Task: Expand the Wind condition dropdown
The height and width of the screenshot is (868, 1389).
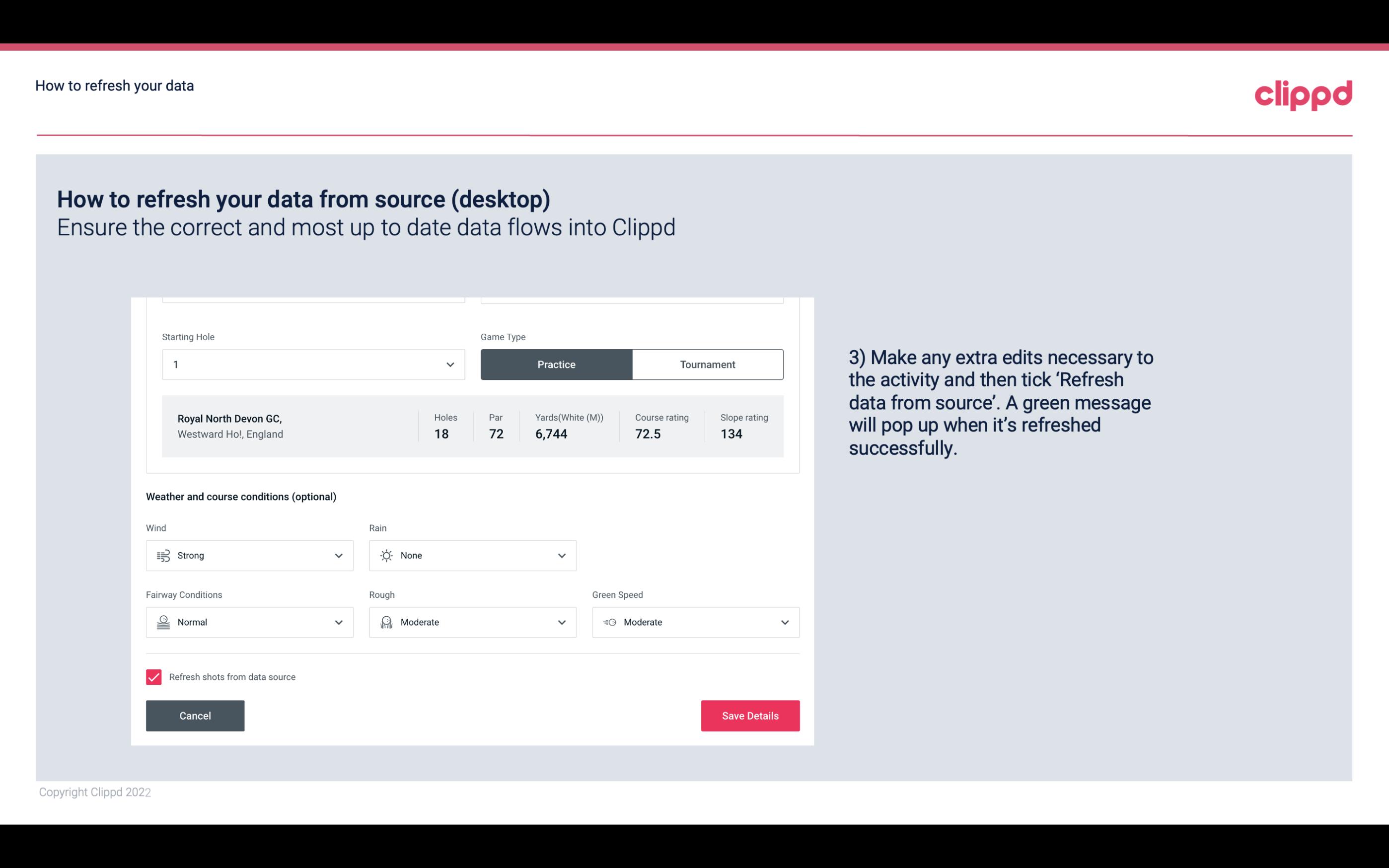Action: point(337,555)
